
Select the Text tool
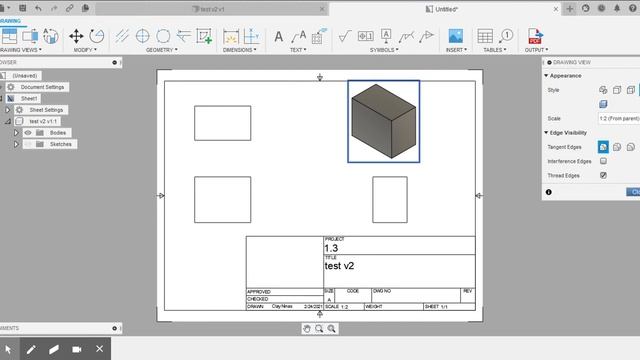(279, 37)
